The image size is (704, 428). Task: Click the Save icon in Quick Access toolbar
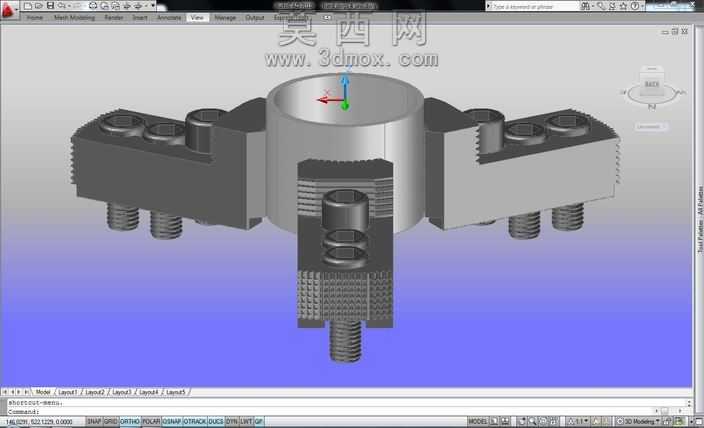tap(50, 6)
